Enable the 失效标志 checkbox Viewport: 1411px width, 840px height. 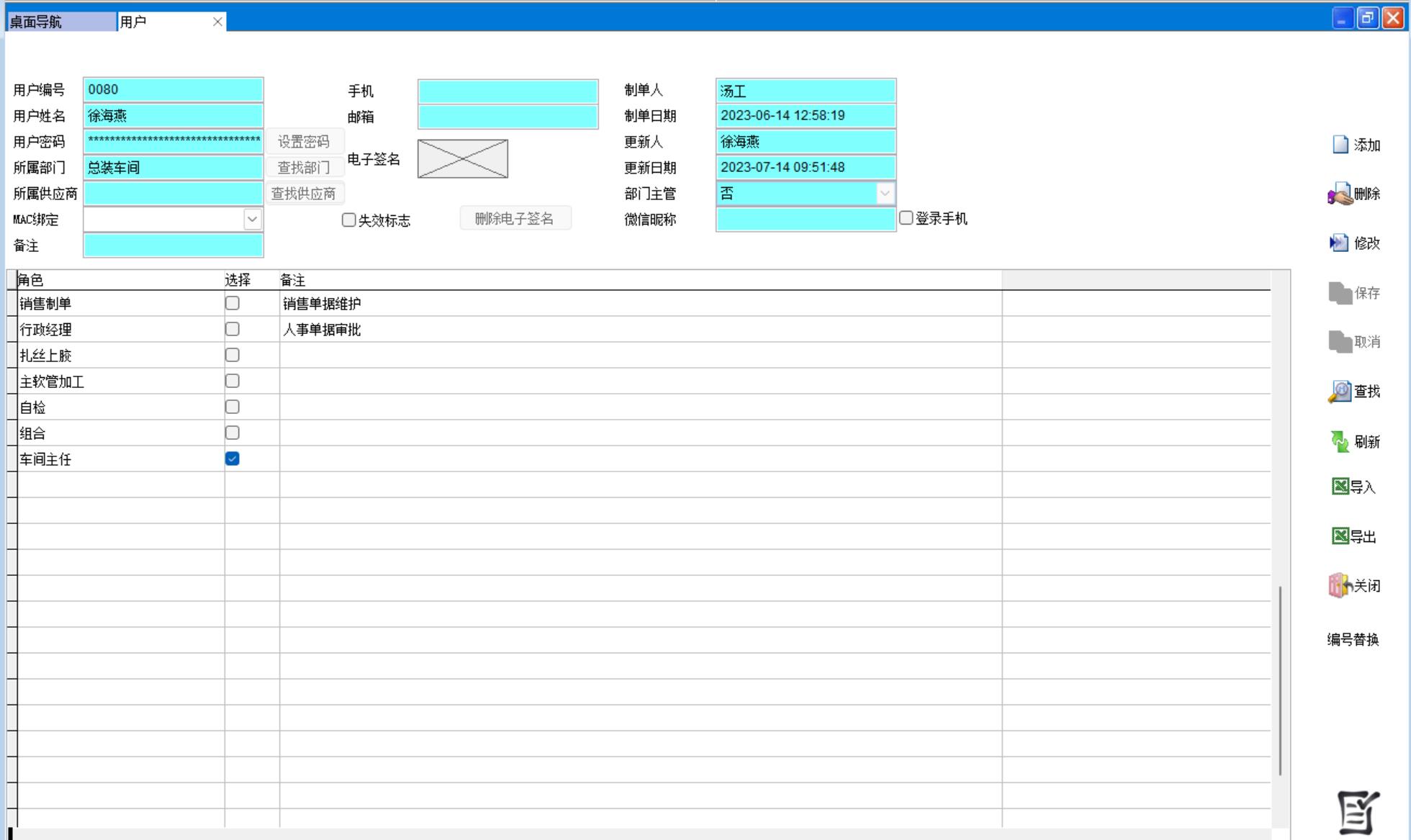[x=349, y=220]
